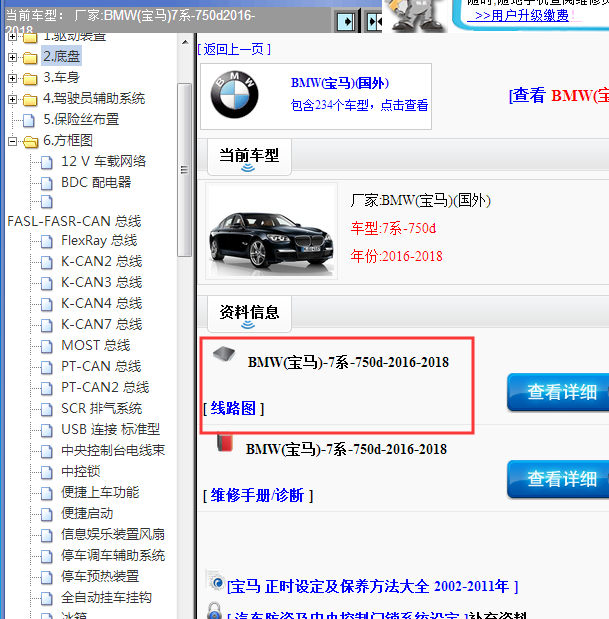Screen dimensions: 609x619
Task: Click the 返回上一页 link
Action: coord(234,49)
